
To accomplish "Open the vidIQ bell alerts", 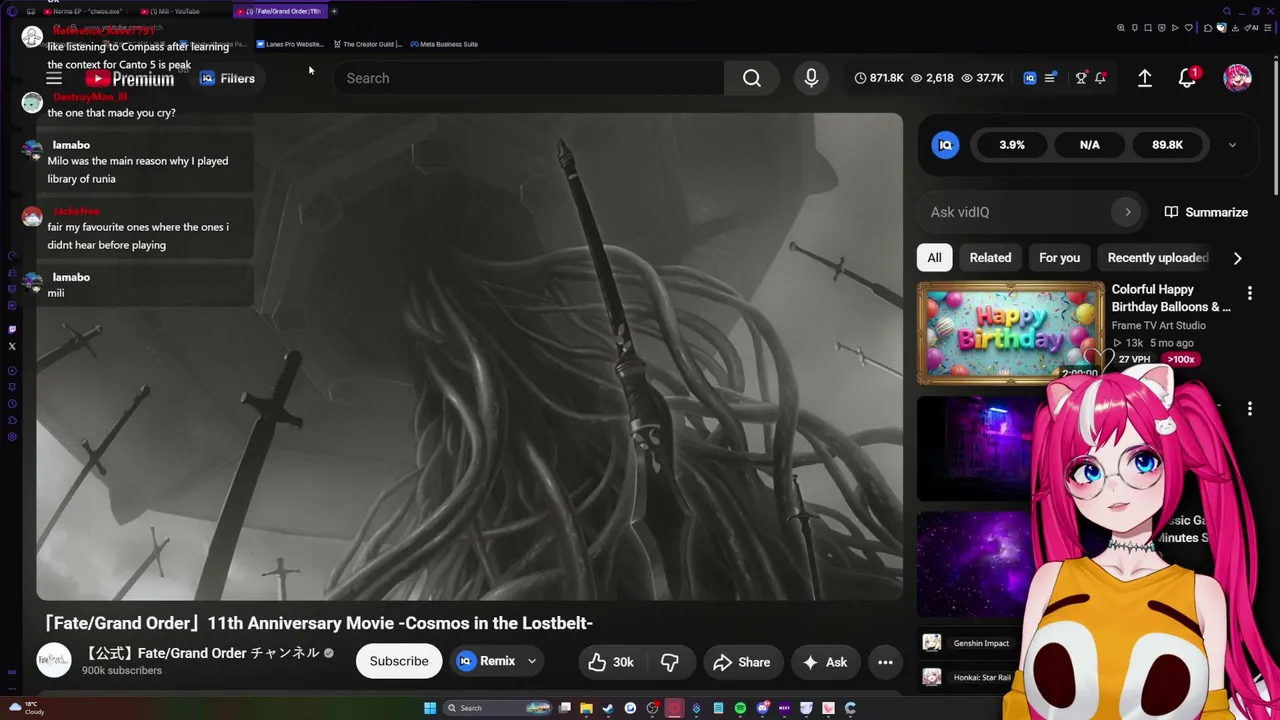I will click(1100, 78).
